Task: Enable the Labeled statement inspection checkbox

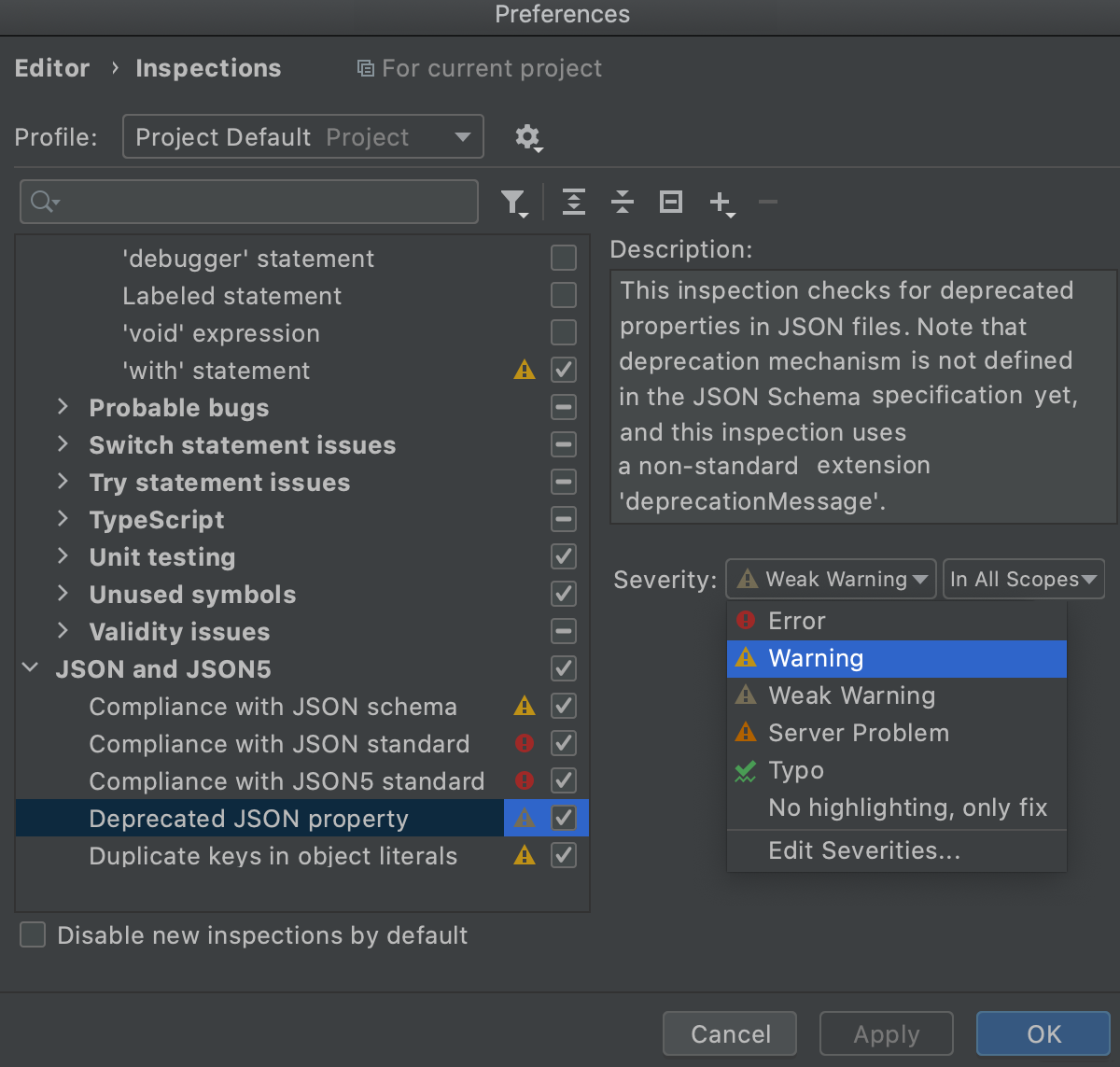Action: coord(564,296)
